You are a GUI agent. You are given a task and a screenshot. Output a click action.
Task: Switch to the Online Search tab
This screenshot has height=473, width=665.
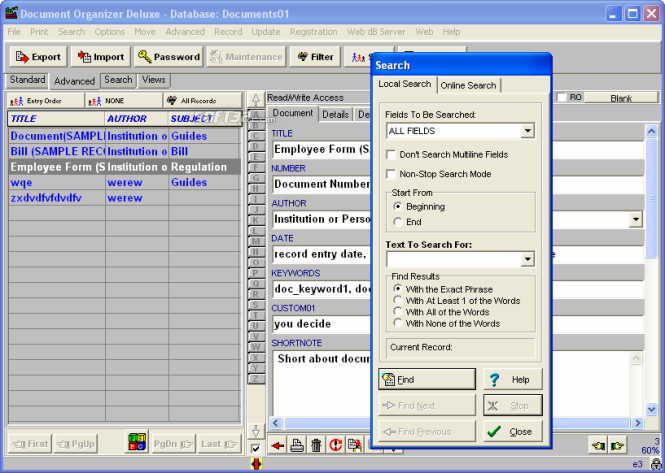pyautogui.click(x=468, y=86)
